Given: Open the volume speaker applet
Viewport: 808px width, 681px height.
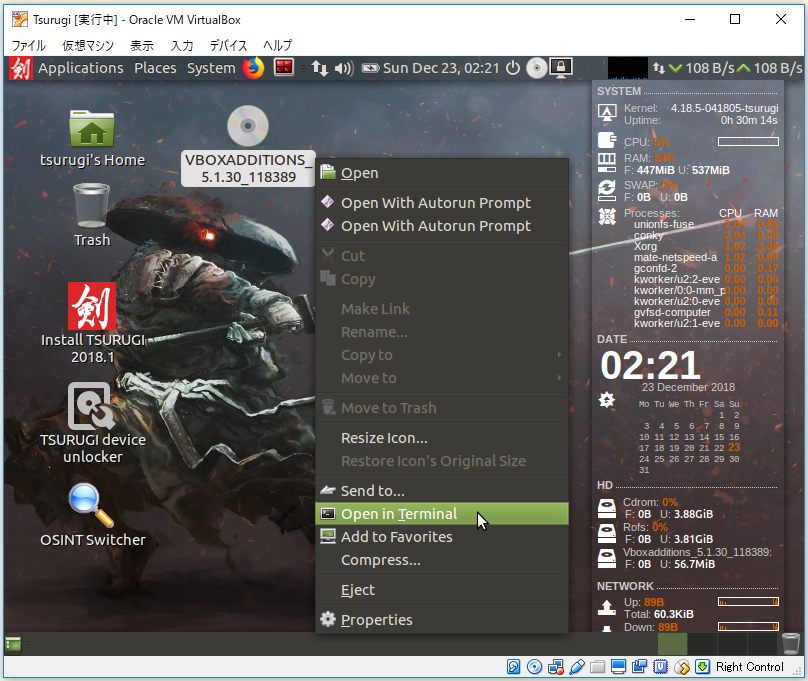Looking at the screenshot, I should (344, 68).
